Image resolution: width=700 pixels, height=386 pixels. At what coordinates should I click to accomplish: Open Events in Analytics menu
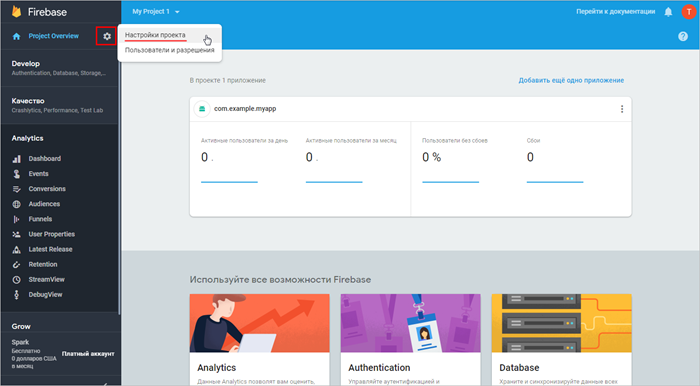38,174
